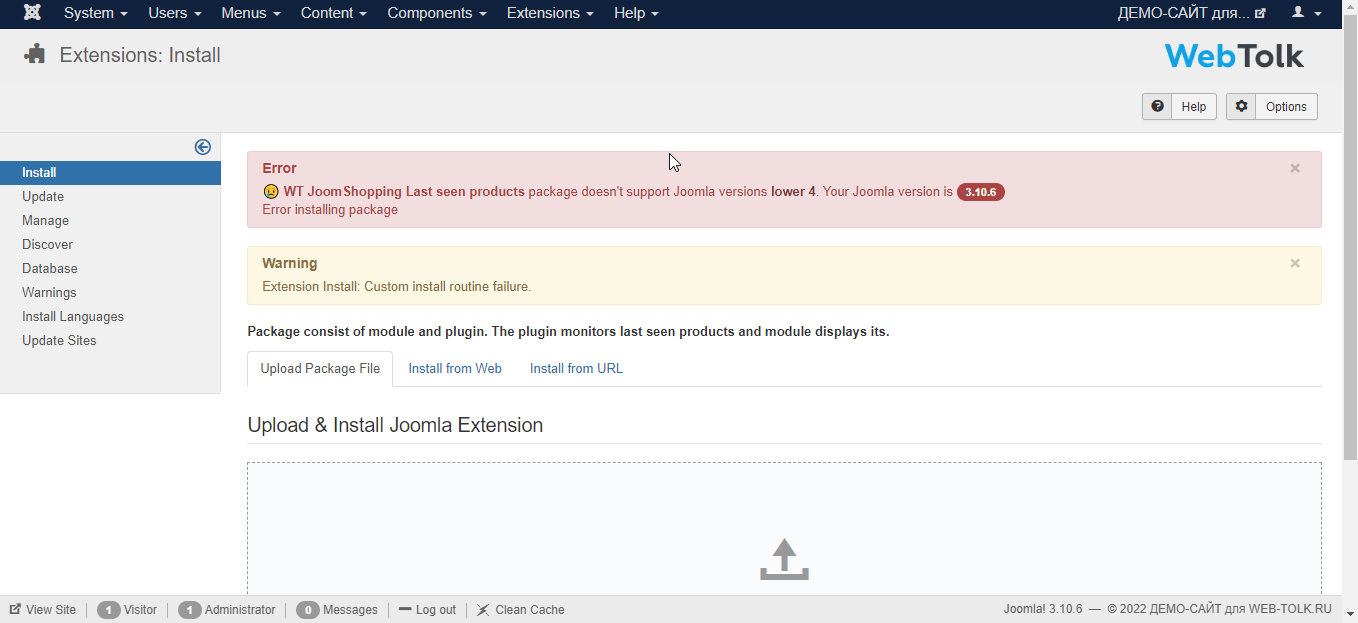The width and height of the screenshot is (1358, 623).
Task: Expand the Extensions dropdown menu
Action: [x=550, y=13]
